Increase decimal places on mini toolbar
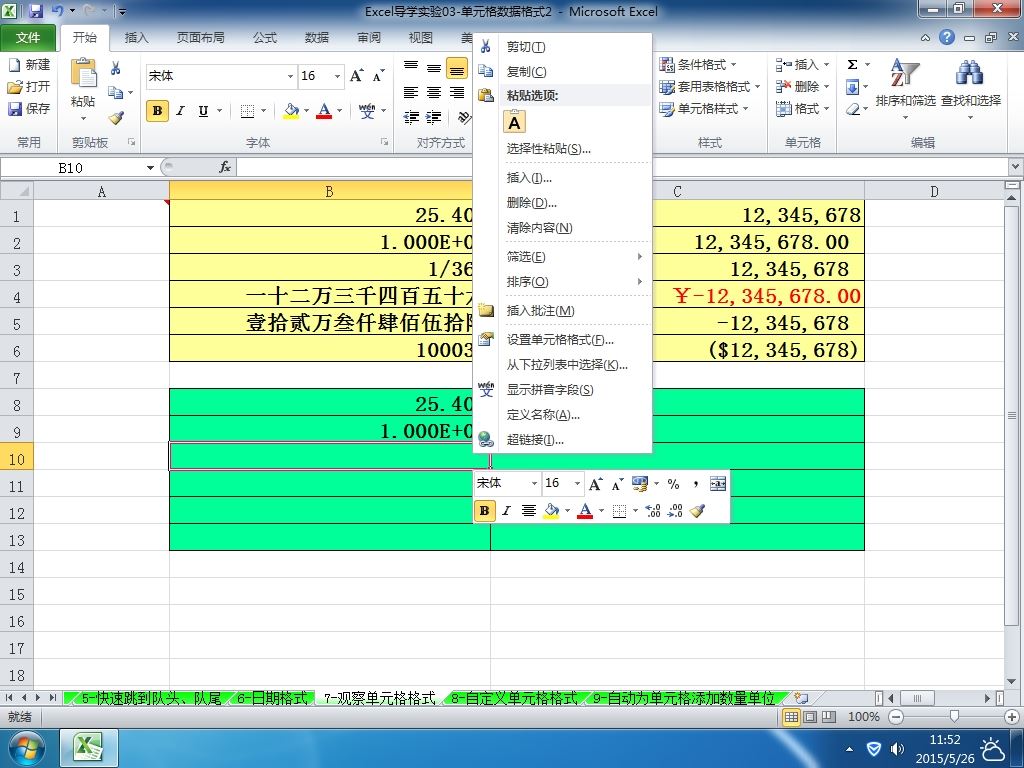The image size is (1024, 768). tap(653, 511)
